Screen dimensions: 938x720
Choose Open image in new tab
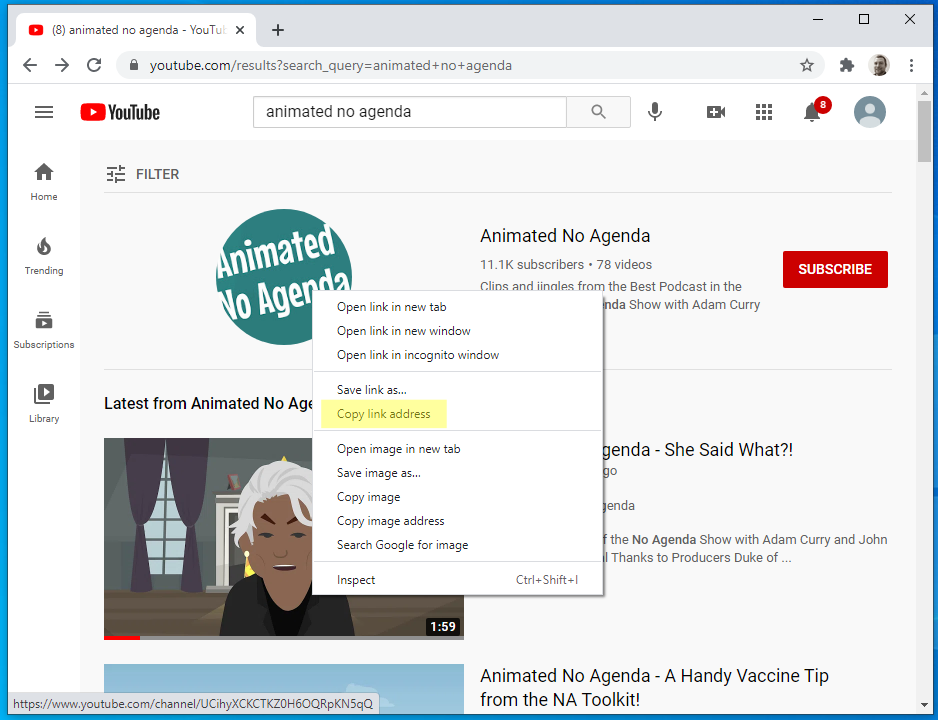[458, 449]
